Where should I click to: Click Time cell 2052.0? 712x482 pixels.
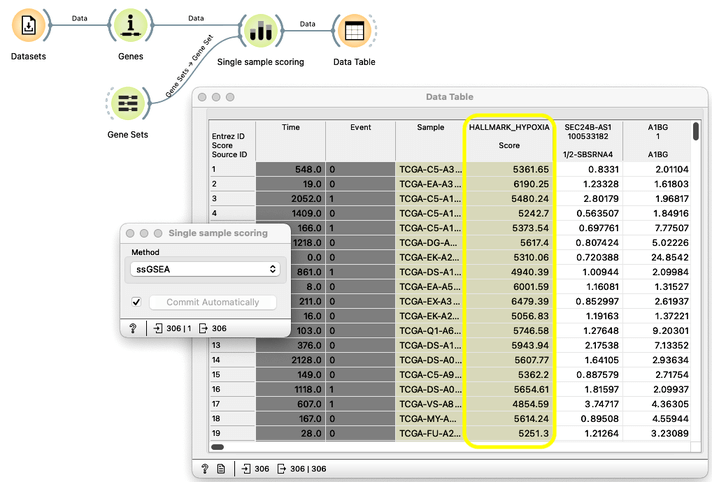(x=291, y=199)
